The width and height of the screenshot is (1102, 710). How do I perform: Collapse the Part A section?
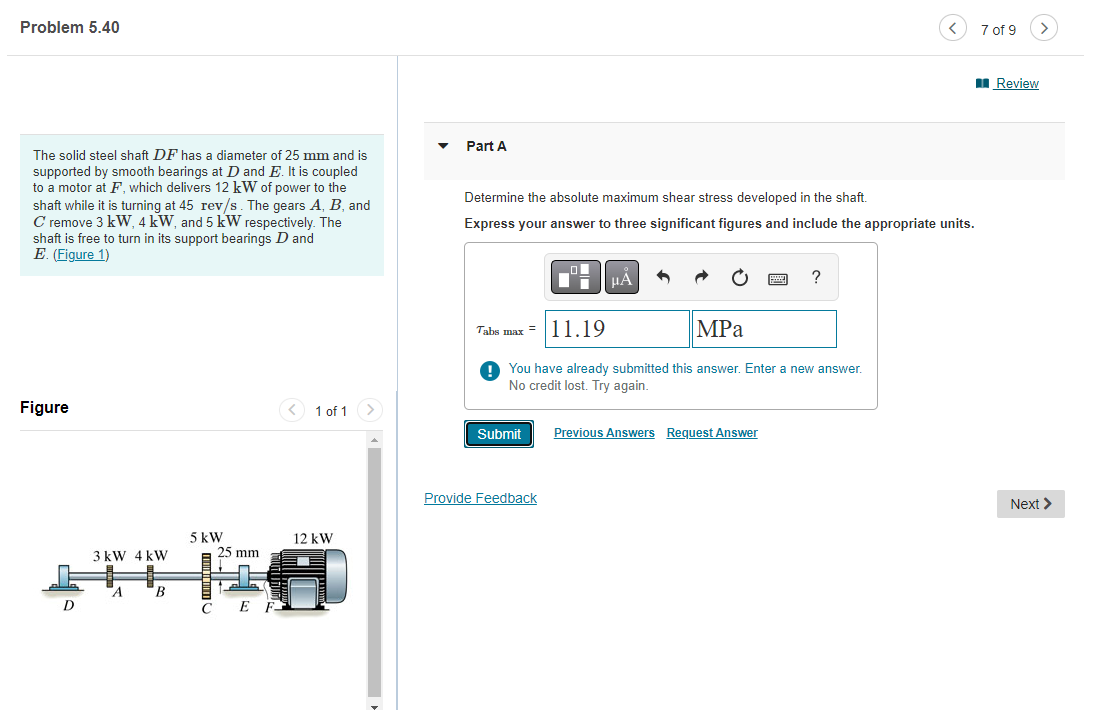443,146
